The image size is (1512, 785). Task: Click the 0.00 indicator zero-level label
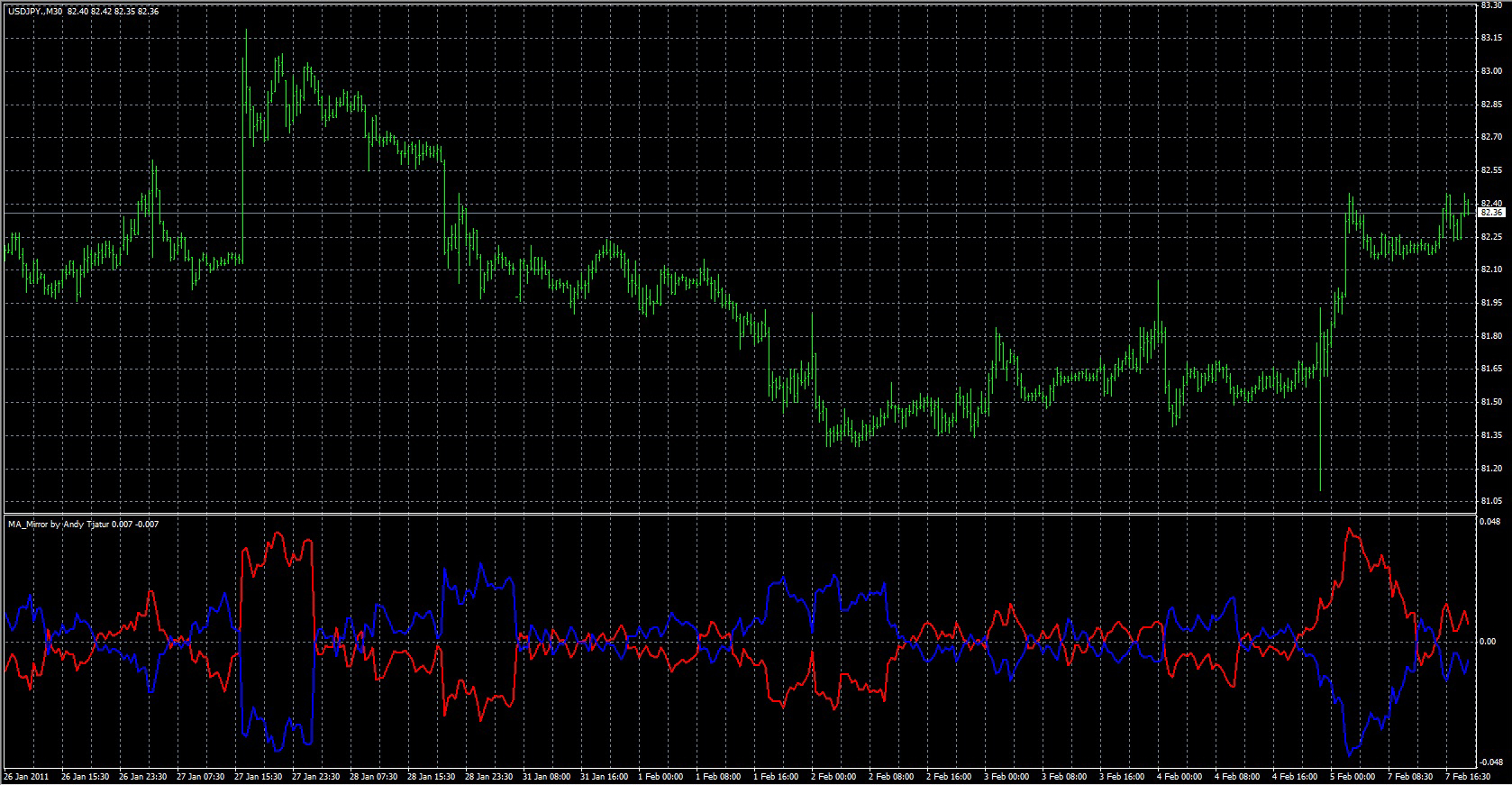point(1488,642)
